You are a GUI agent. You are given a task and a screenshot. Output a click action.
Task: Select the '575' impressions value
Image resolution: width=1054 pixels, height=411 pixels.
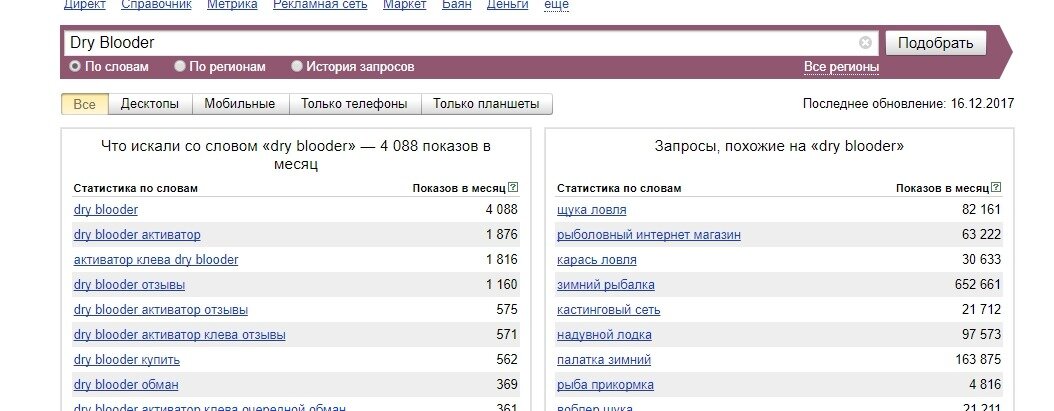tap(507, 309)
